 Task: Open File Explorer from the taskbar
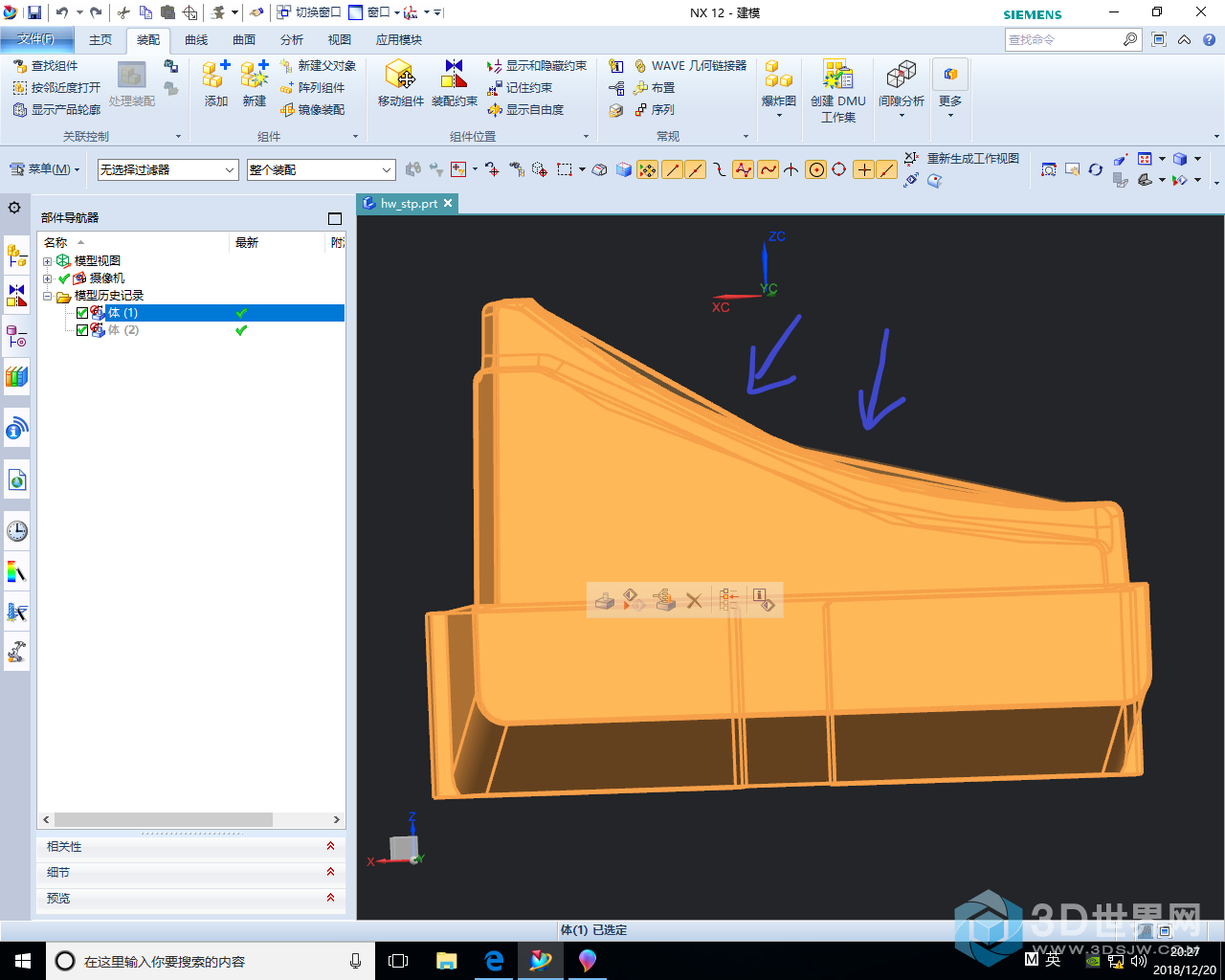(446, 961)
